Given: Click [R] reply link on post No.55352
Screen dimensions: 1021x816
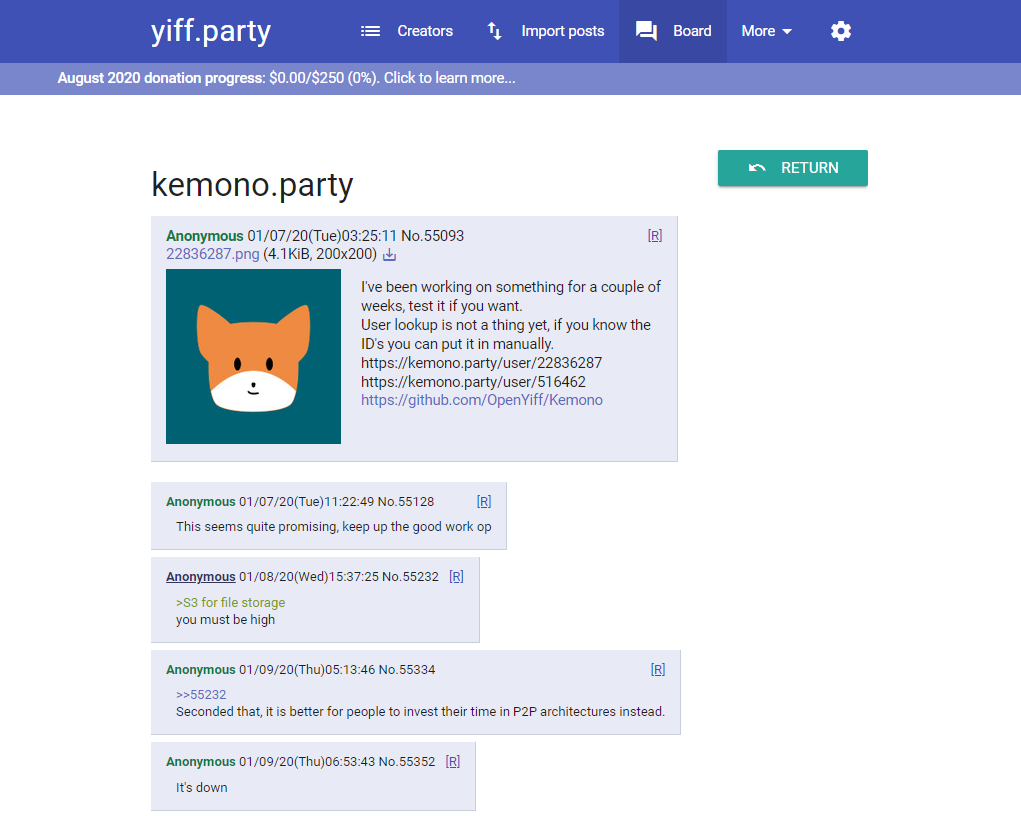Looking at the screenshot, I should click(453, 761).
